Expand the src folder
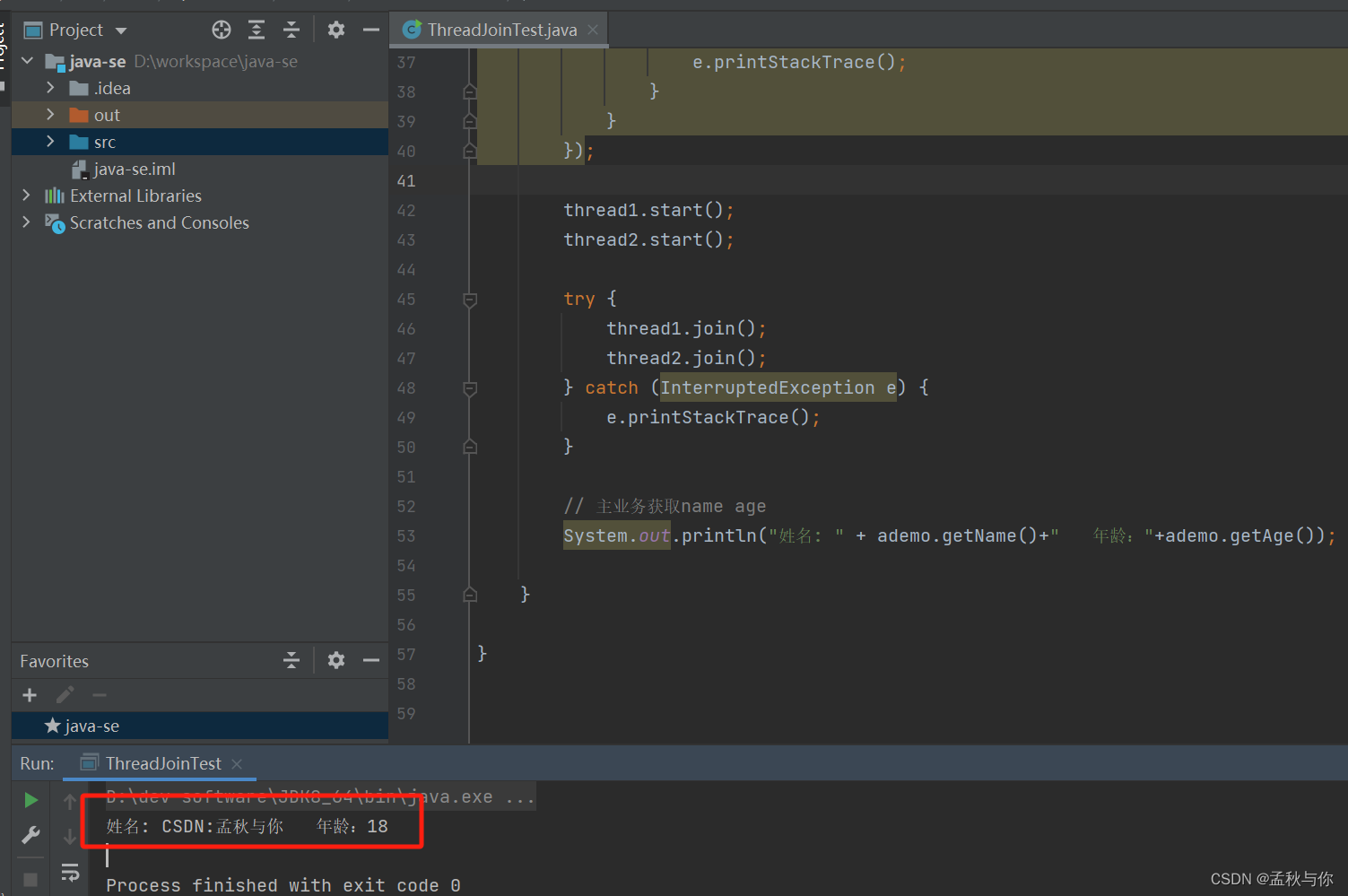Screen dimensions: 1348x896 click(x=50, y=142)
